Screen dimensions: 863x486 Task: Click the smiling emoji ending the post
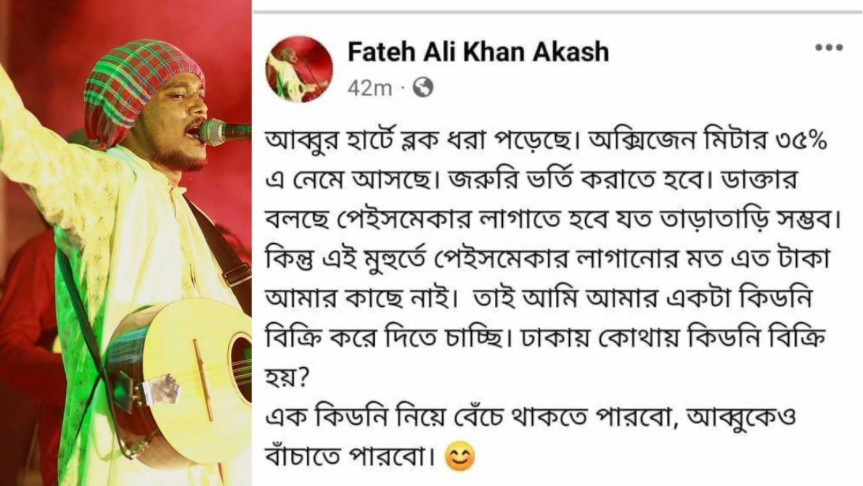coord(460,456)
